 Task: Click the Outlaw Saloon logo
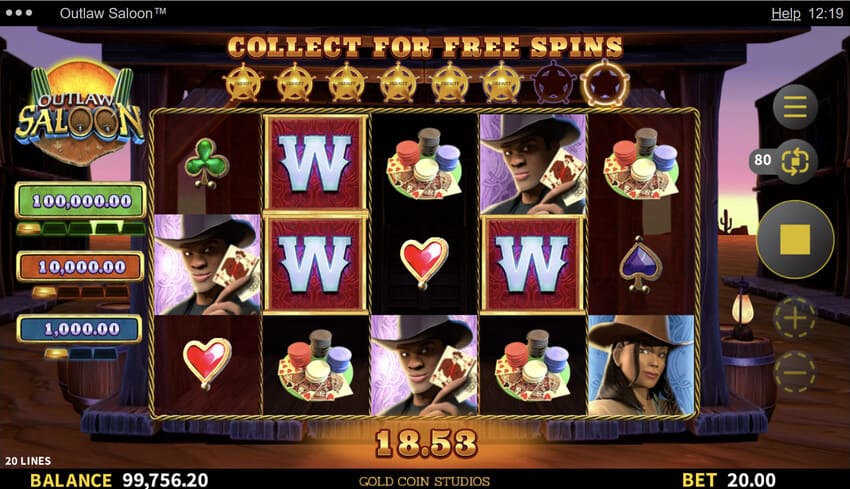(x=80, y=114)
